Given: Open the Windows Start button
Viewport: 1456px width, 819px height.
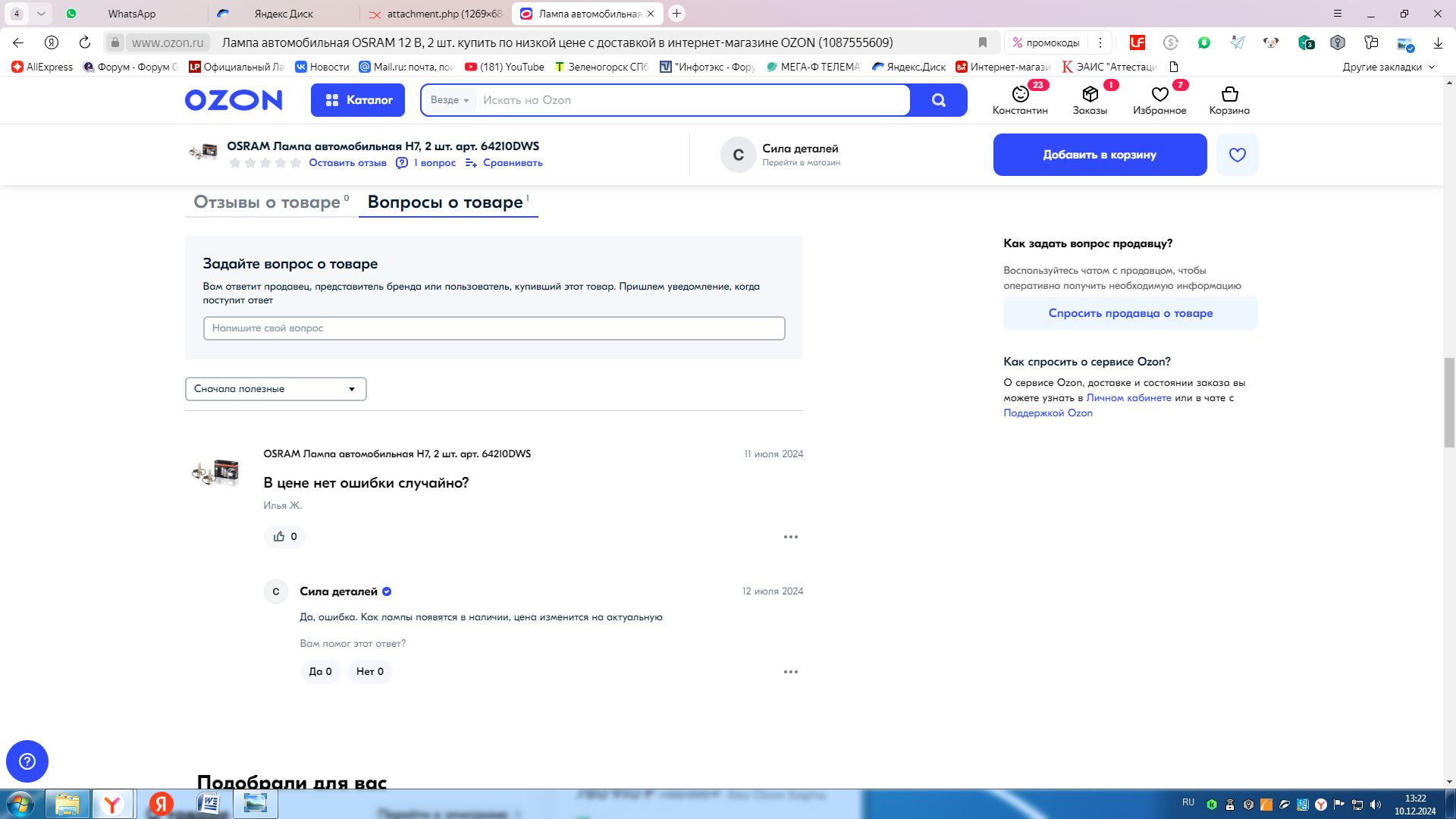Looking at the screenshot, I should pos(20,804).
